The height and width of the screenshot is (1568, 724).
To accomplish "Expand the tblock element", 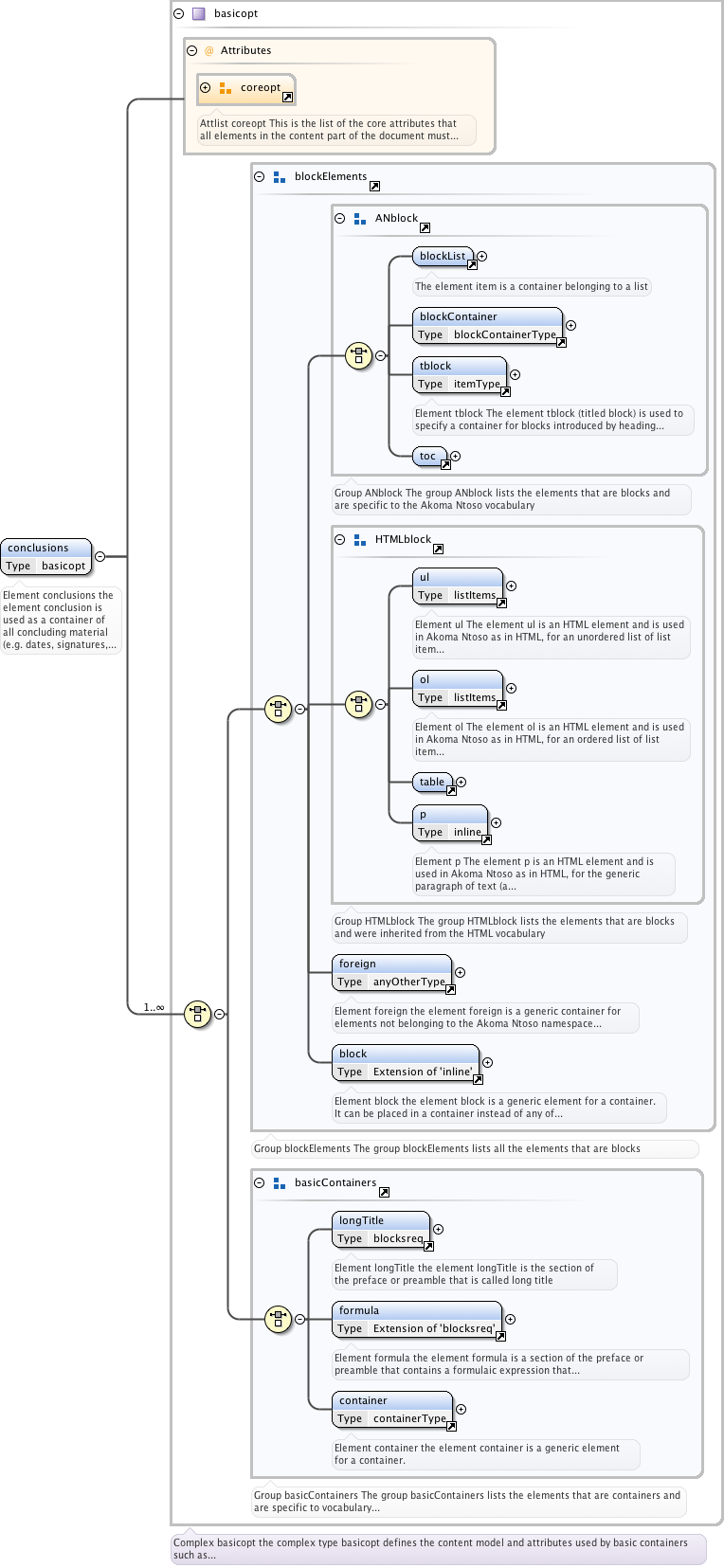I will tap(515, 374).
